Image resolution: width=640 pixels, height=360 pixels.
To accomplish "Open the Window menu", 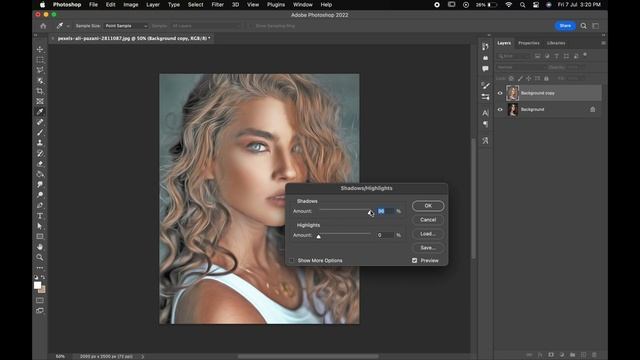I will click(x=302, y=4).
